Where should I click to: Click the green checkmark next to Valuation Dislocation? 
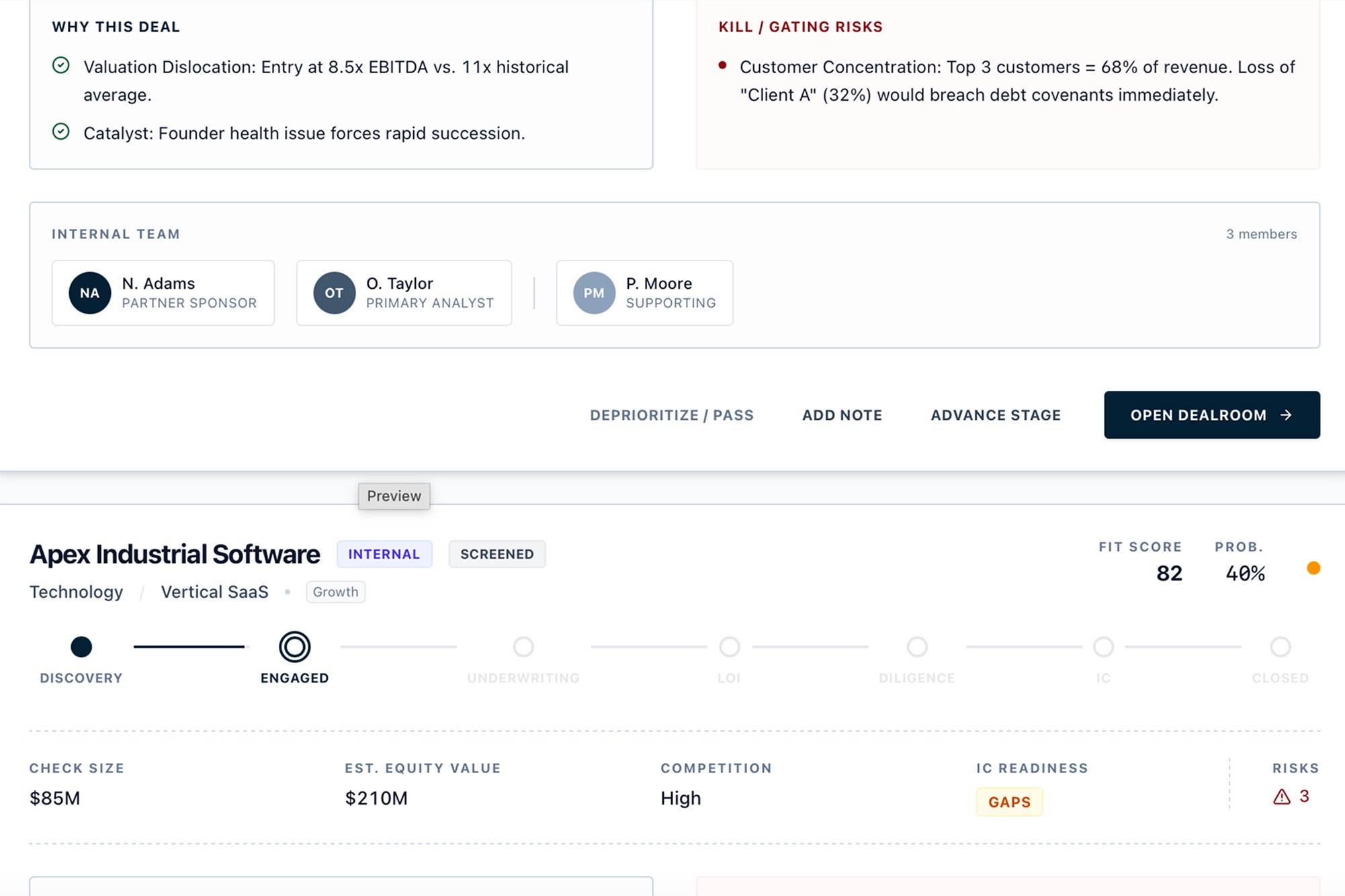coord(61,66)
